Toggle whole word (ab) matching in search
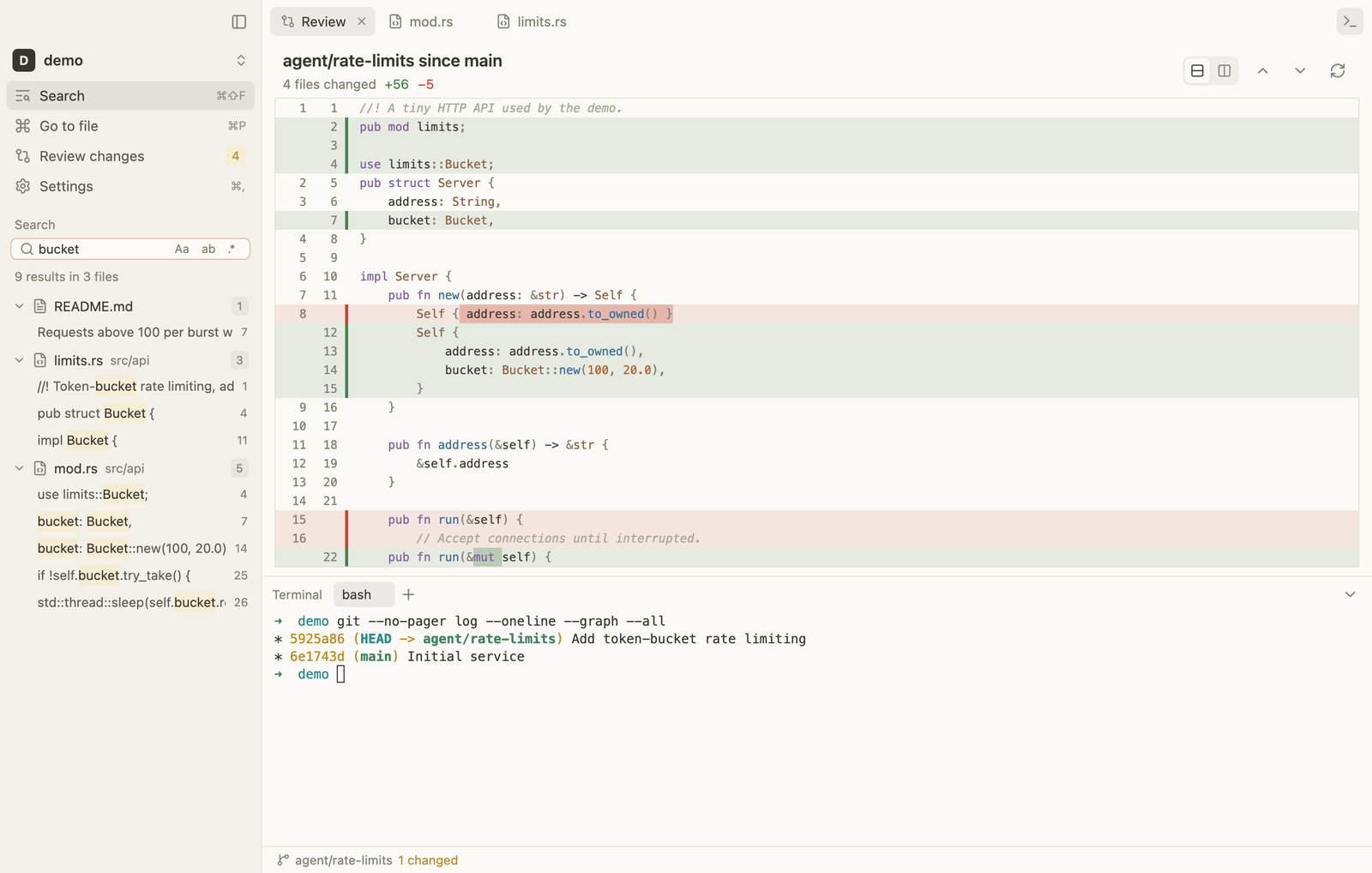 click(x=208, y=249)
